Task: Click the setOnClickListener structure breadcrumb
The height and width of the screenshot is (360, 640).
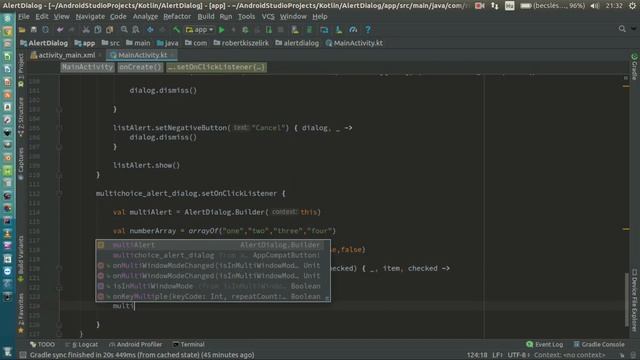Action: pyautogui.click(x=216, y=67)
